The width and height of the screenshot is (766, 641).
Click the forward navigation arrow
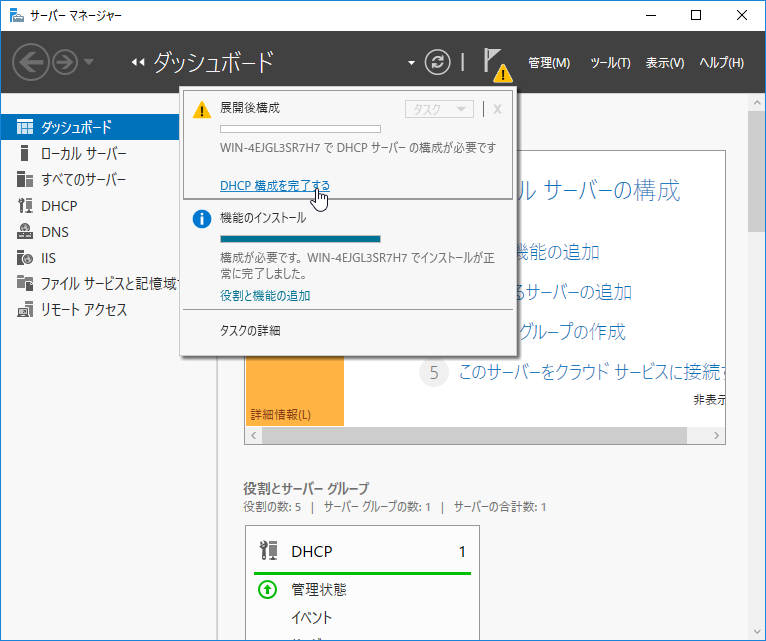tap(65, 62)
